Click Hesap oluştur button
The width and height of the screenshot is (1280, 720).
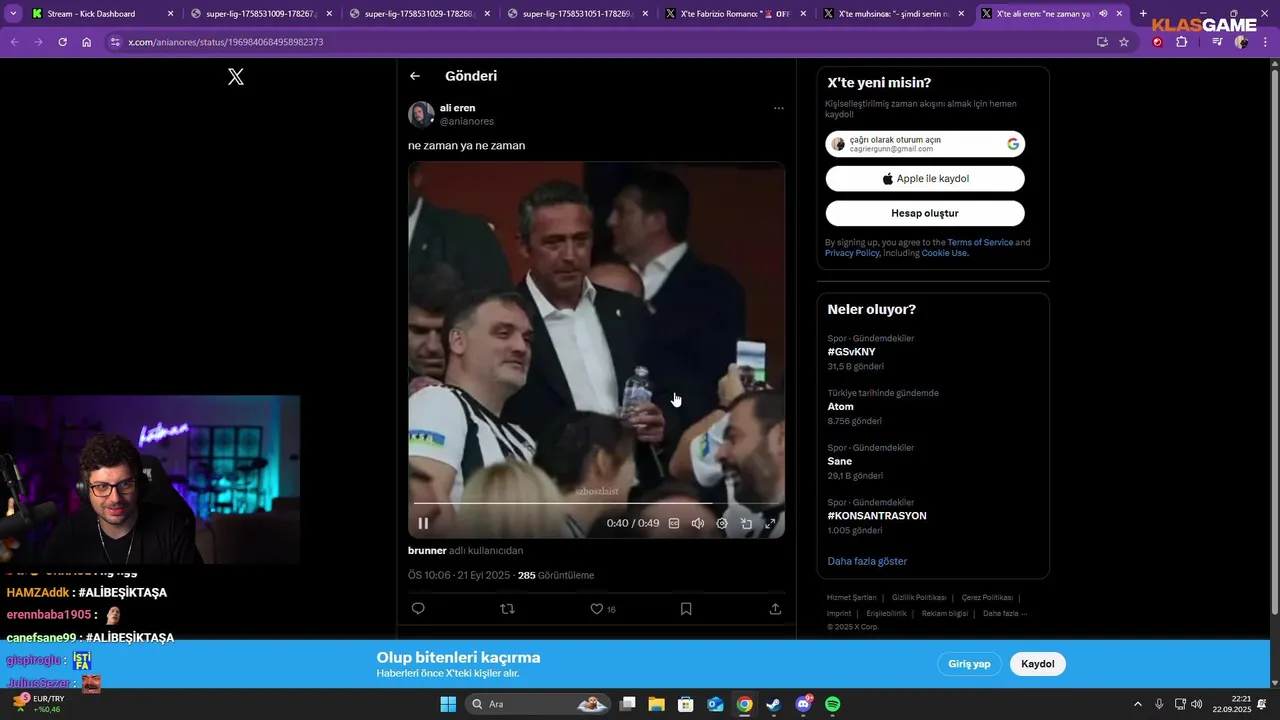pos(925,213)
